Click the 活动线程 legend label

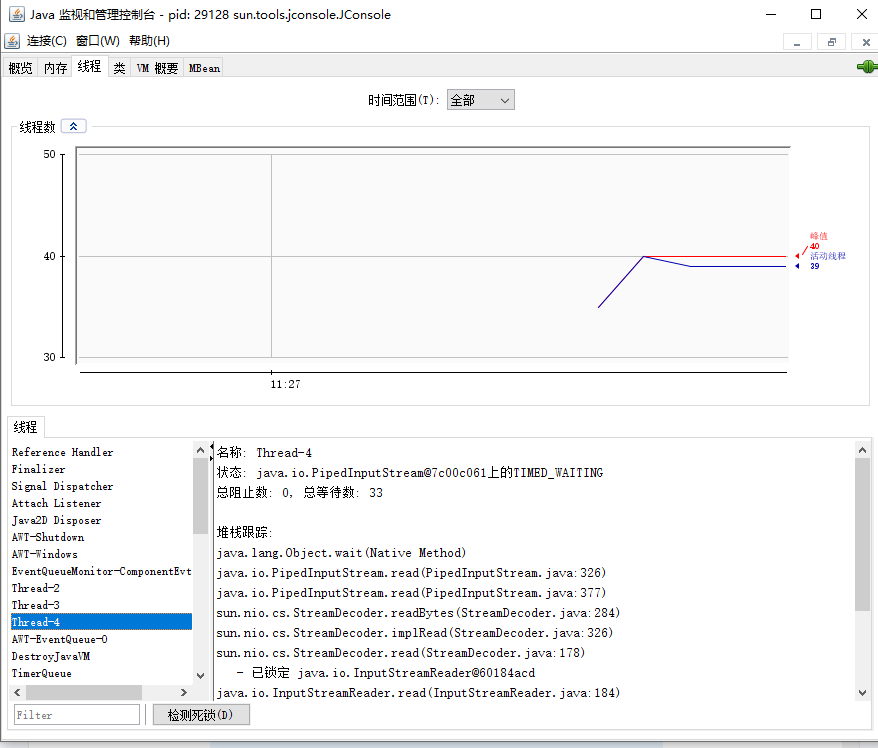[x=828, y=256]
